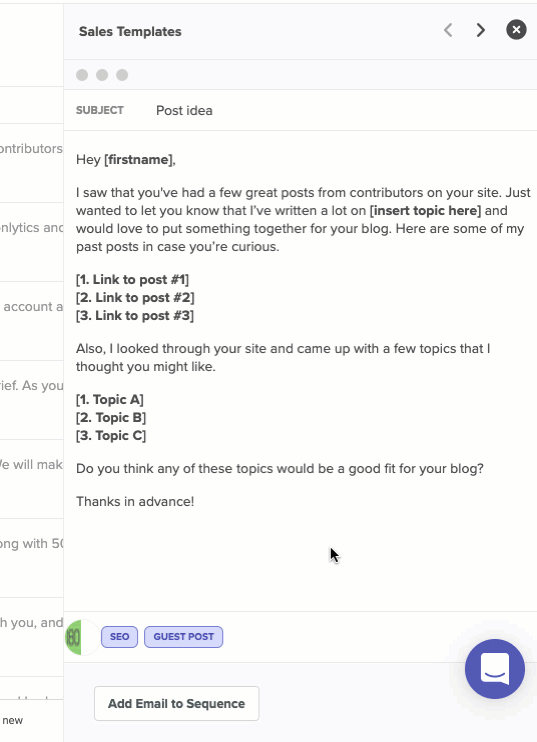Click the Topic A placeholder
The image size is (537, 742).
(x=110, y=400)
